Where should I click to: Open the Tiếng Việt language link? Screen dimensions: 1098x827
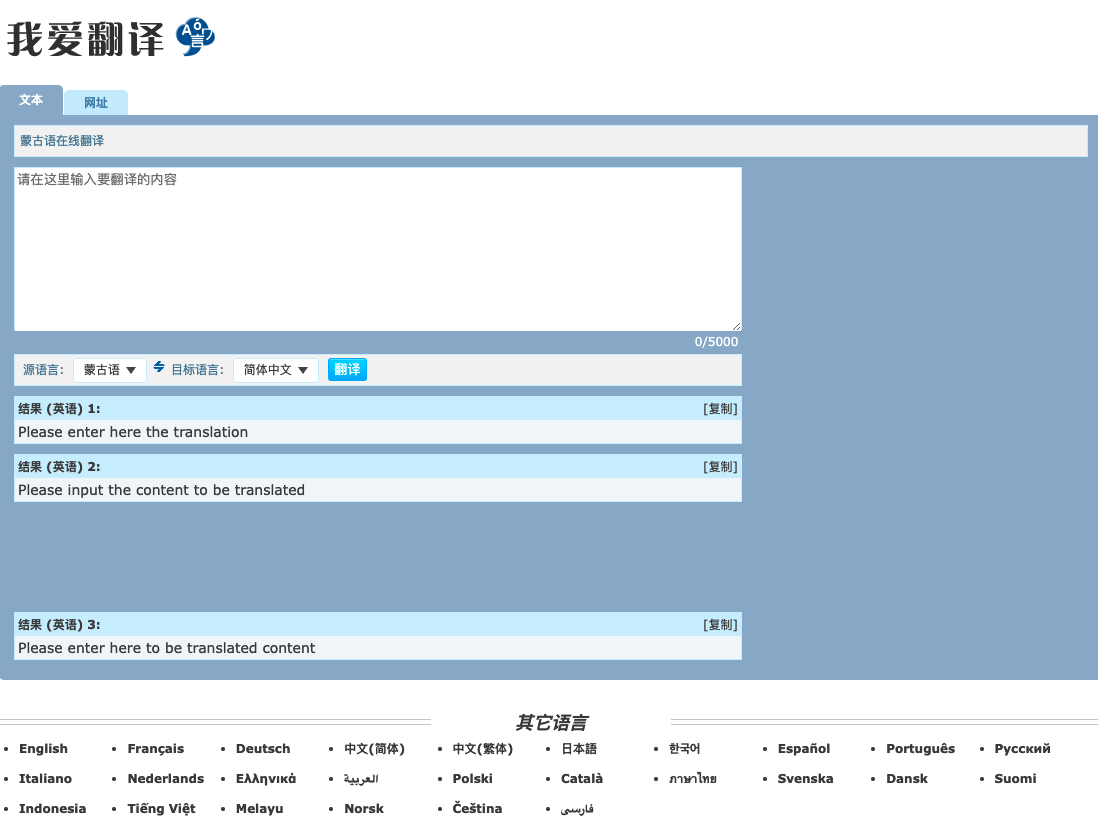tap(161, 809)
